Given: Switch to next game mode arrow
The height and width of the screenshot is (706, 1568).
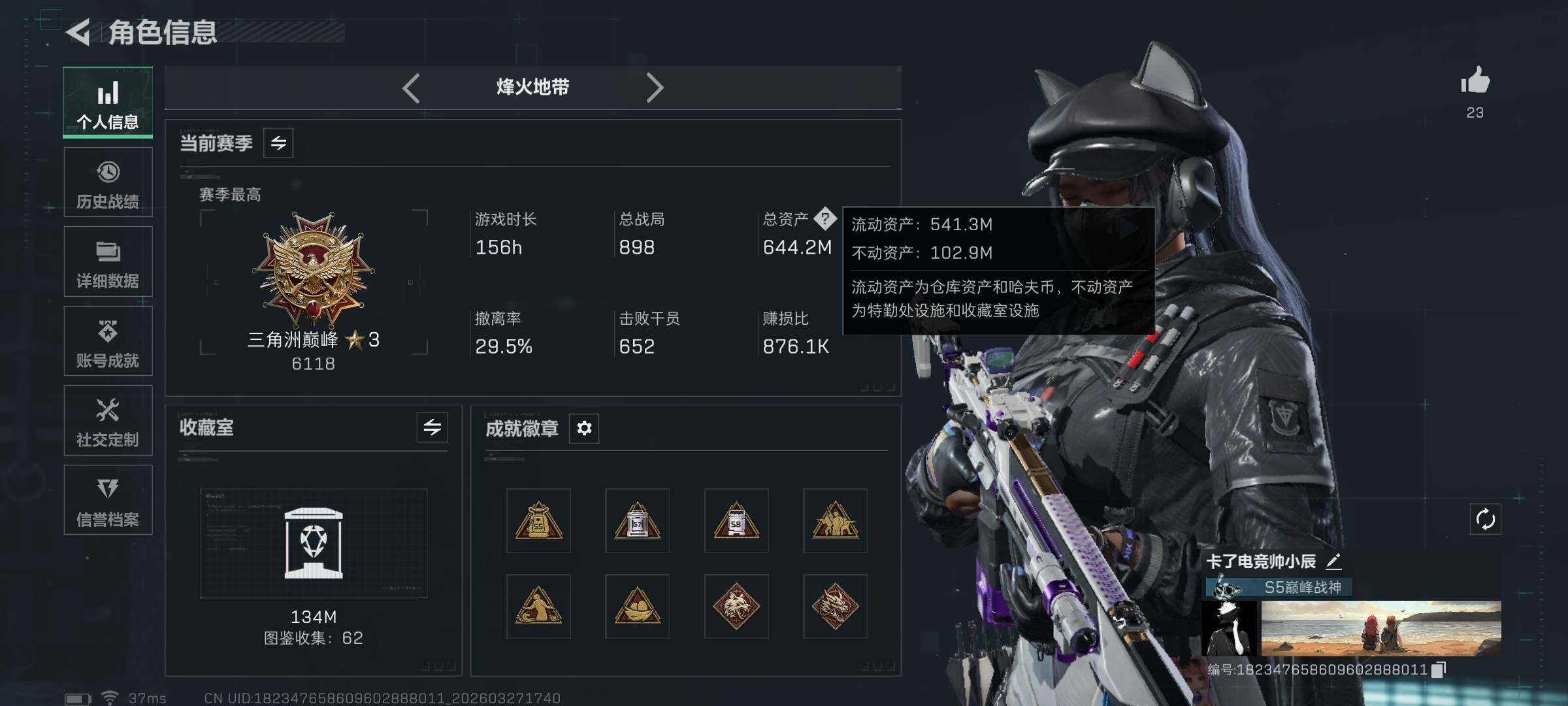Looking at the screenshot, I should click(x=655, y=88).
